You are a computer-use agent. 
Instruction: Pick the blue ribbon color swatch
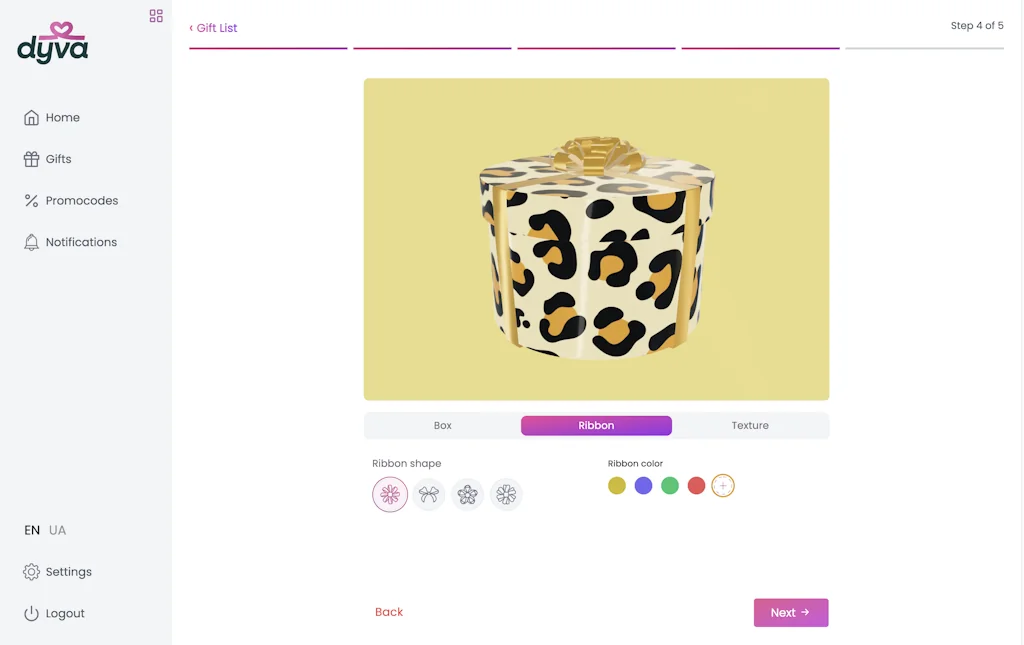[643, 485]
